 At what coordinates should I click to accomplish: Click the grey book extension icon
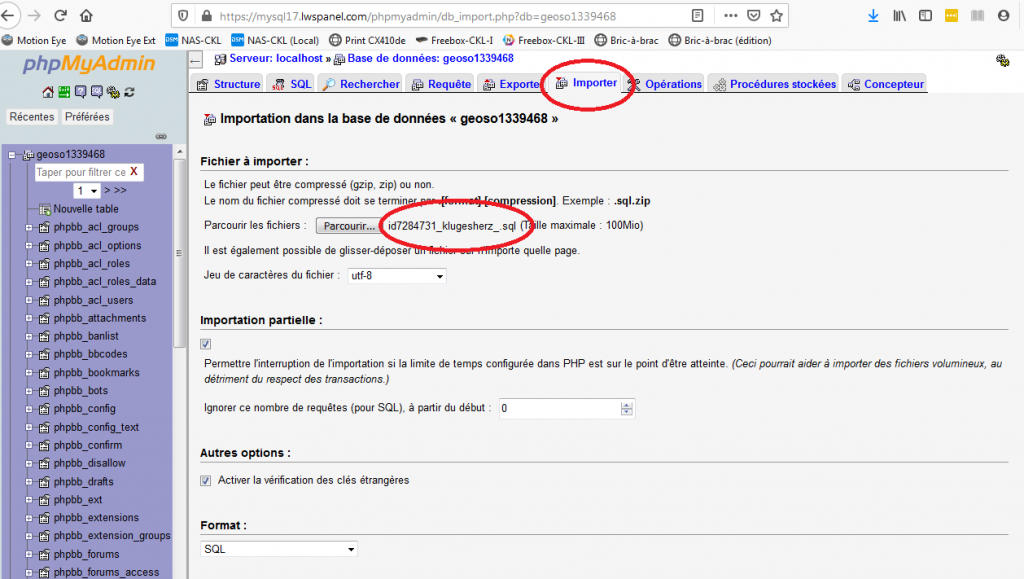978,16
